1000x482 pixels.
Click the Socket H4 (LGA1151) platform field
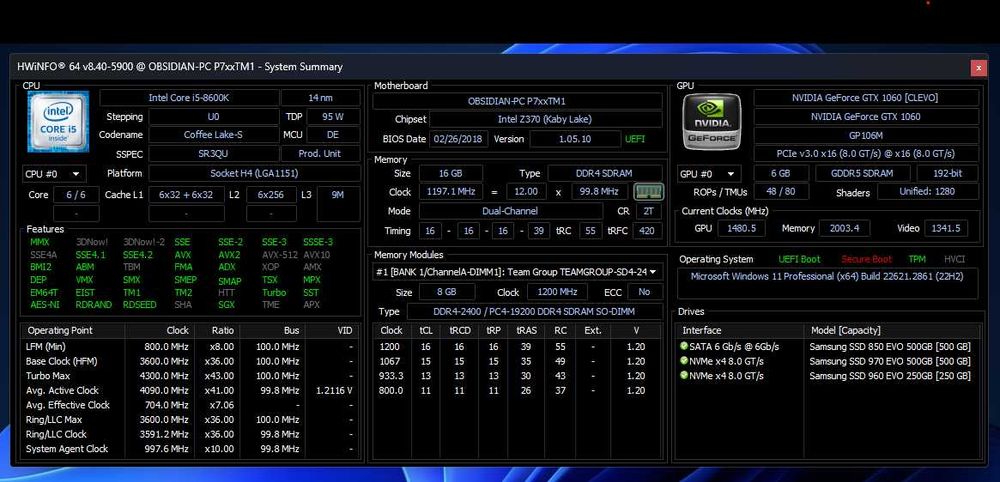[x=254, y=173]
